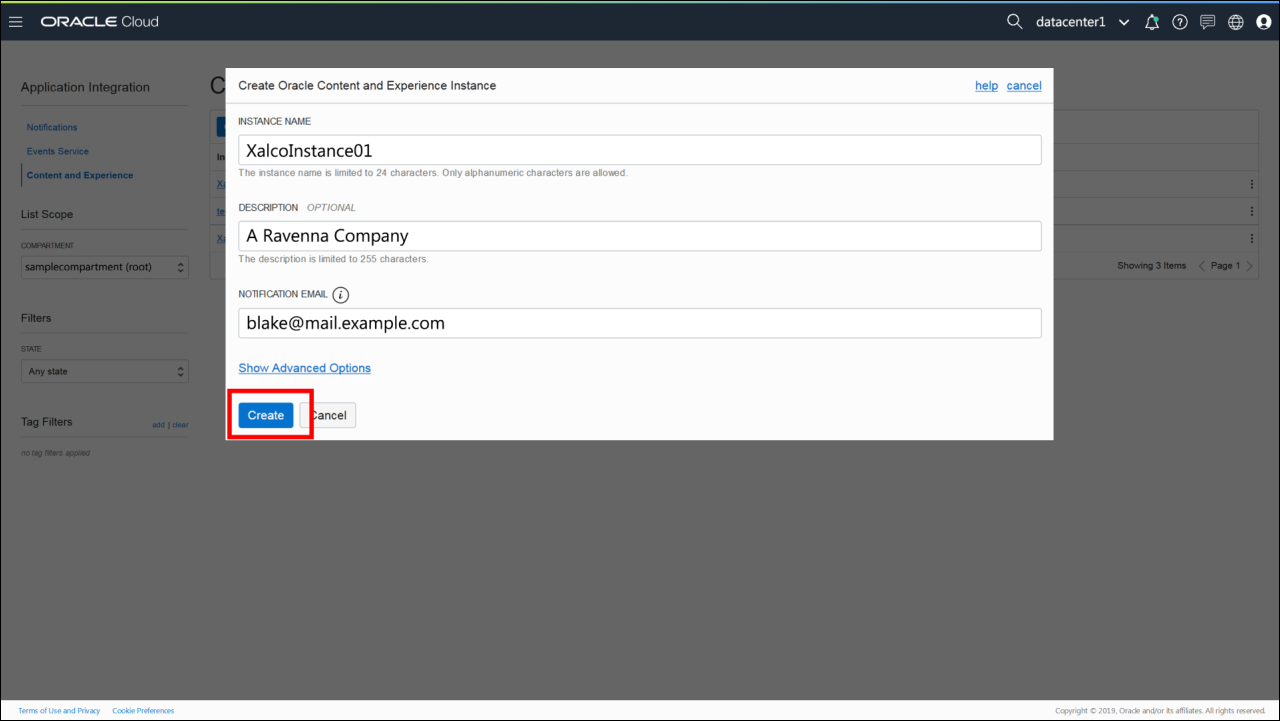Open Cookie Preferences link
Image resolution: width=1280 pixels, height=721 pixels.
pos(143,711)
